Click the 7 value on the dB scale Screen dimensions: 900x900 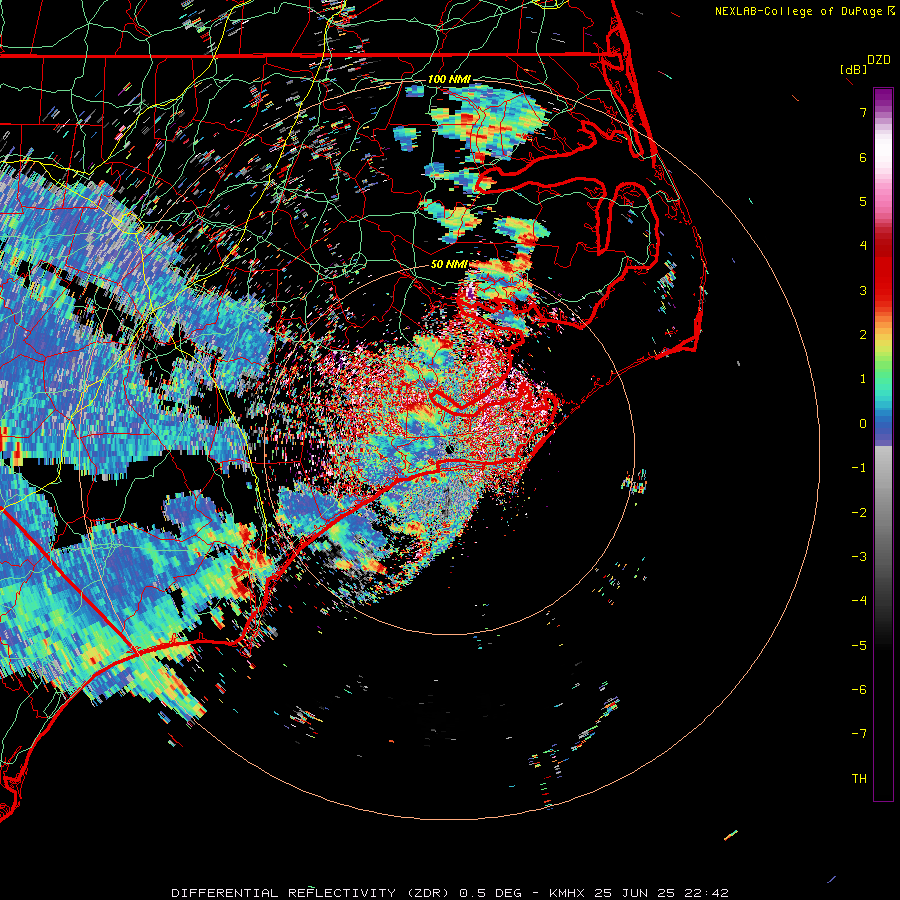pyautogui.click(x=863, y=112)
